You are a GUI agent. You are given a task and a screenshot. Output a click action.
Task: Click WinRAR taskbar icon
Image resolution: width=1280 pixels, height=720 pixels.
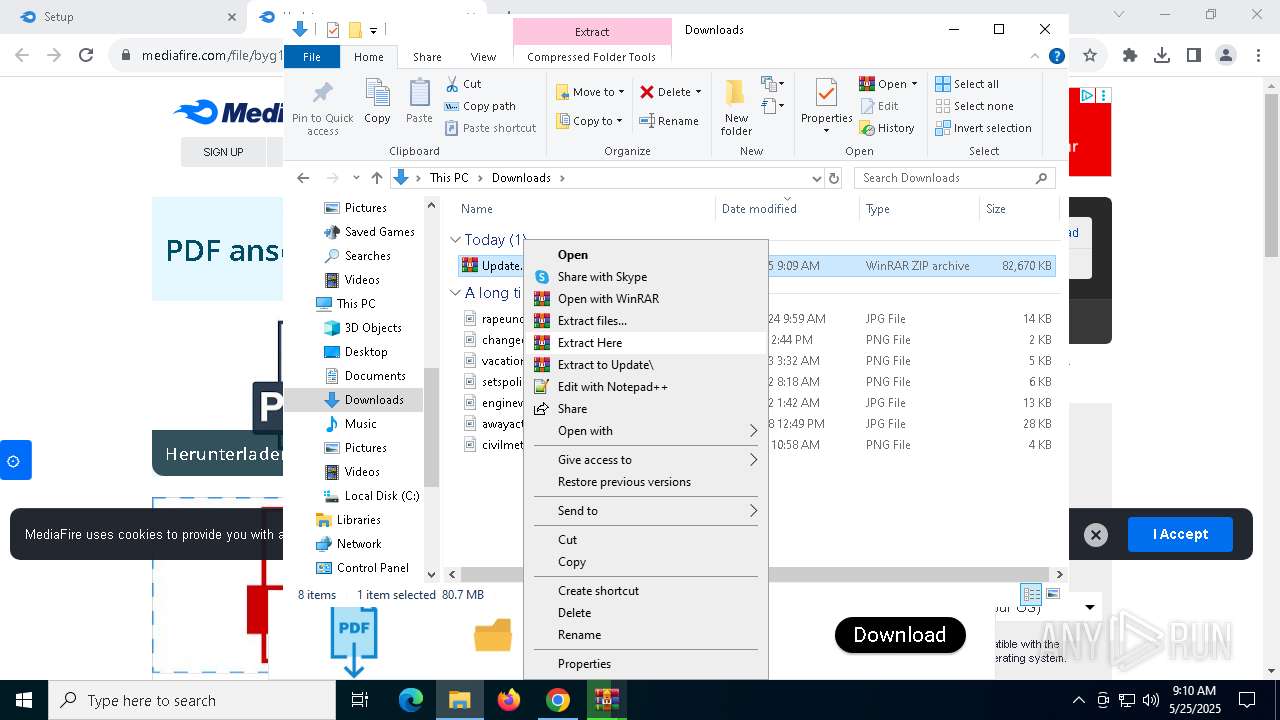pyautogui.click(x=606, y=700)
